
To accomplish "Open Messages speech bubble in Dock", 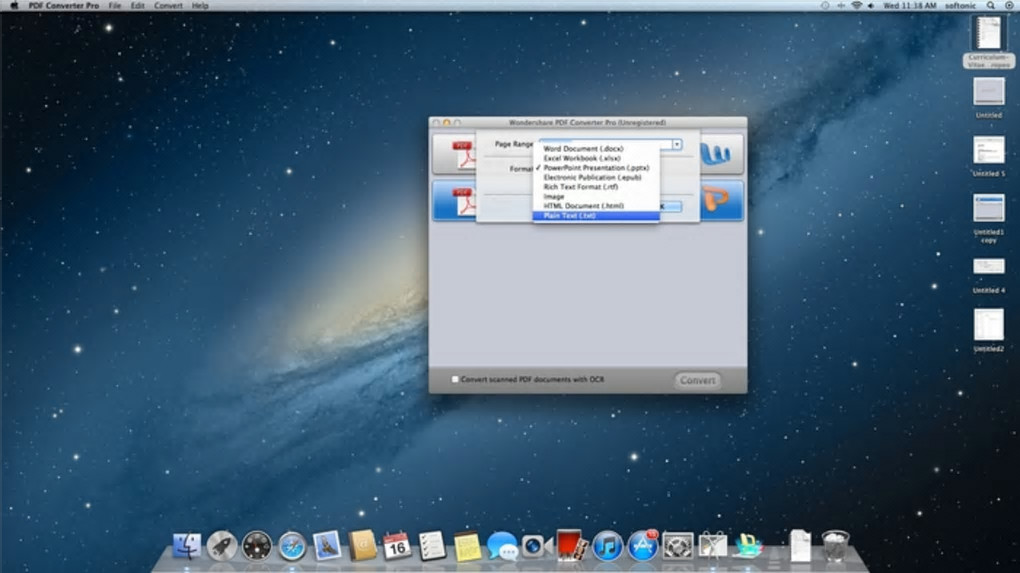I will click(502, 546).
